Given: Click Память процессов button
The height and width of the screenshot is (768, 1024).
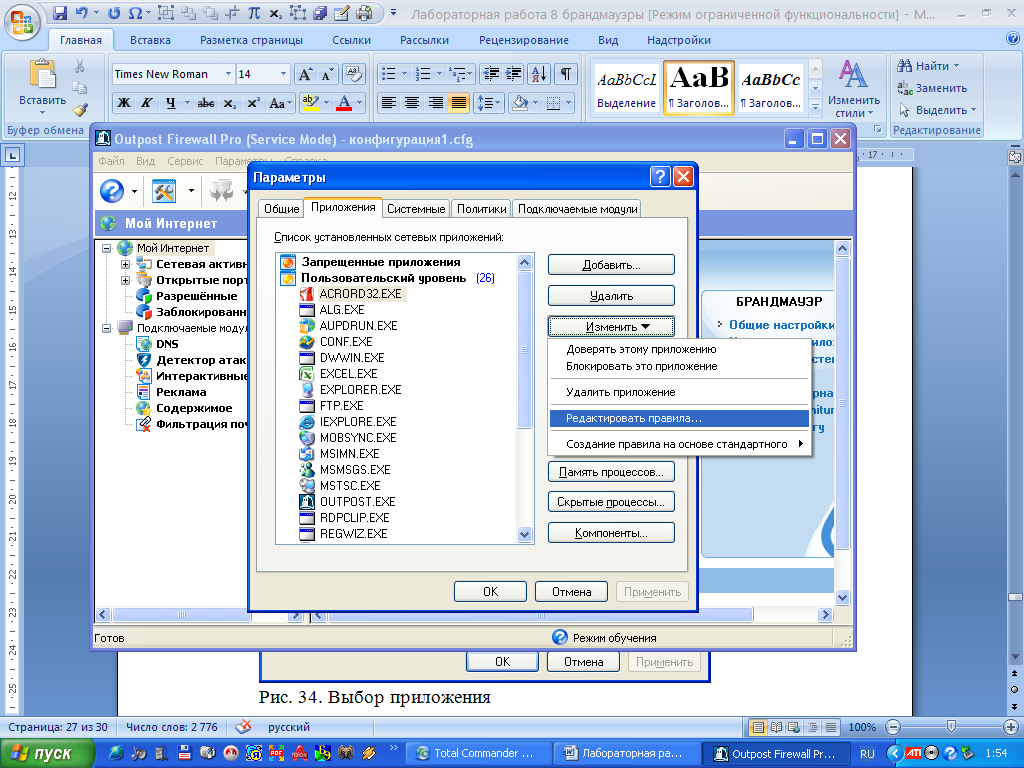Looking at the screenshot, I should [x=611, y=472].
